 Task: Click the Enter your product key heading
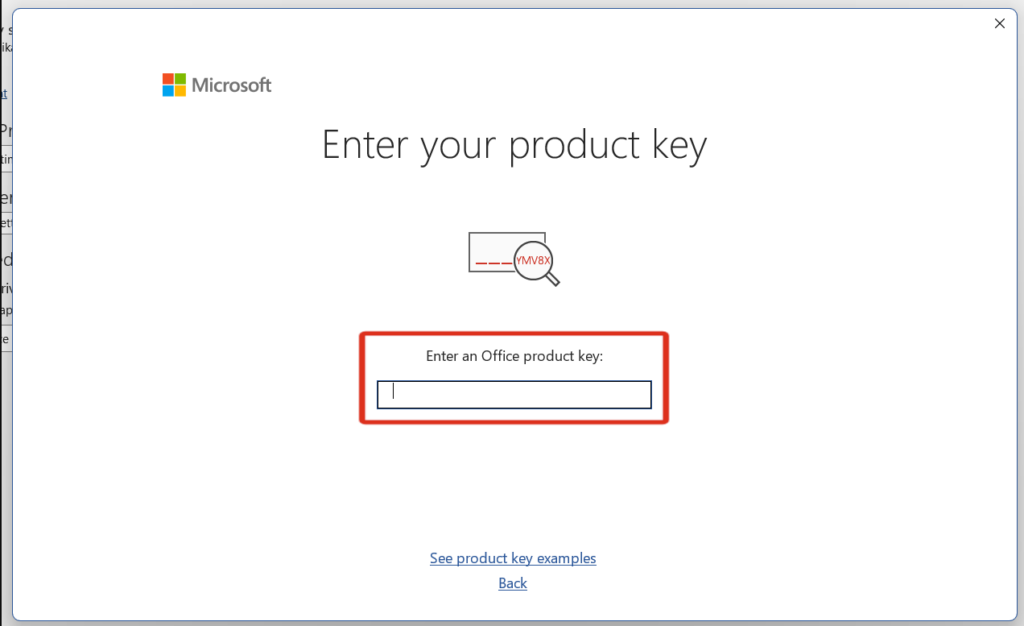(513, 145)
